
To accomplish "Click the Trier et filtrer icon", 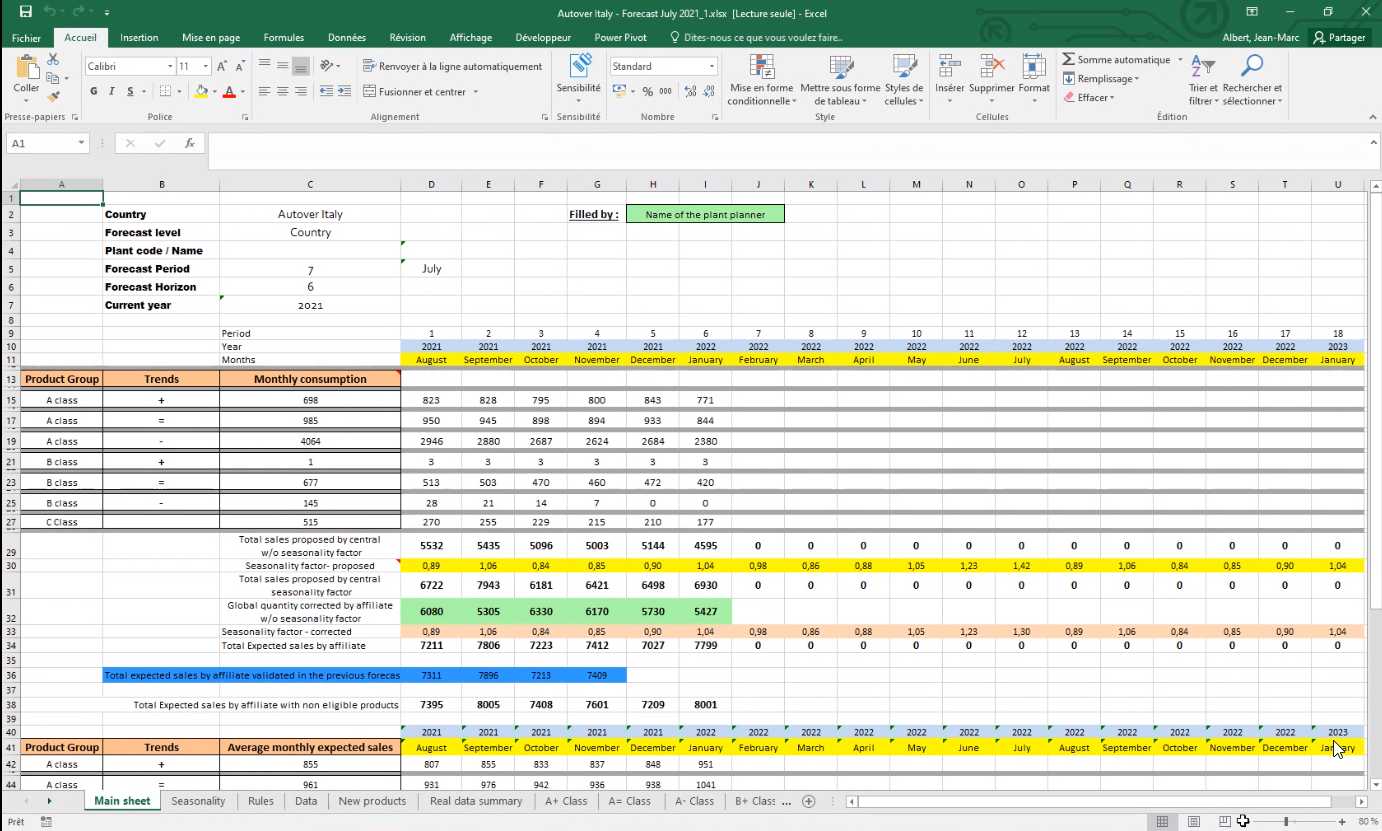I will click(x=1202, y=68).
